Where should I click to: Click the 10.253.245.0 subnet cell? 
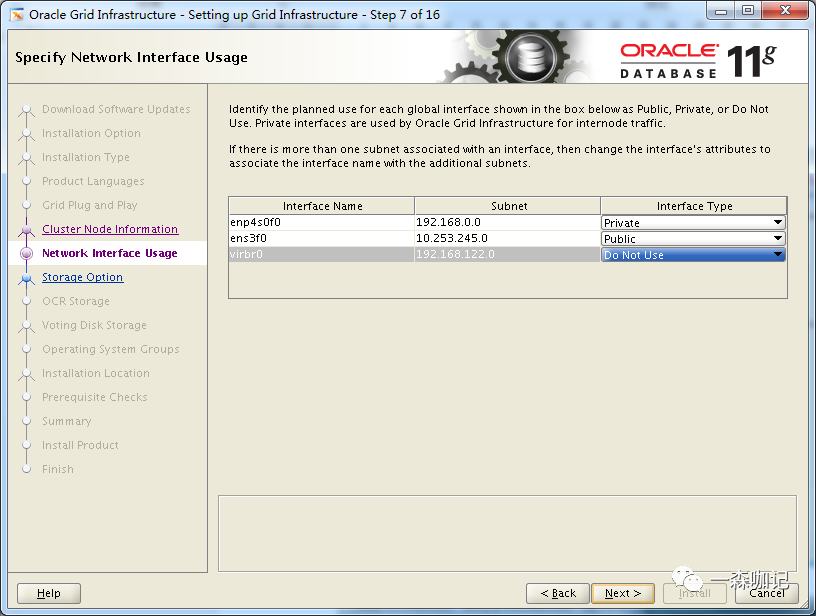(507, 238)
